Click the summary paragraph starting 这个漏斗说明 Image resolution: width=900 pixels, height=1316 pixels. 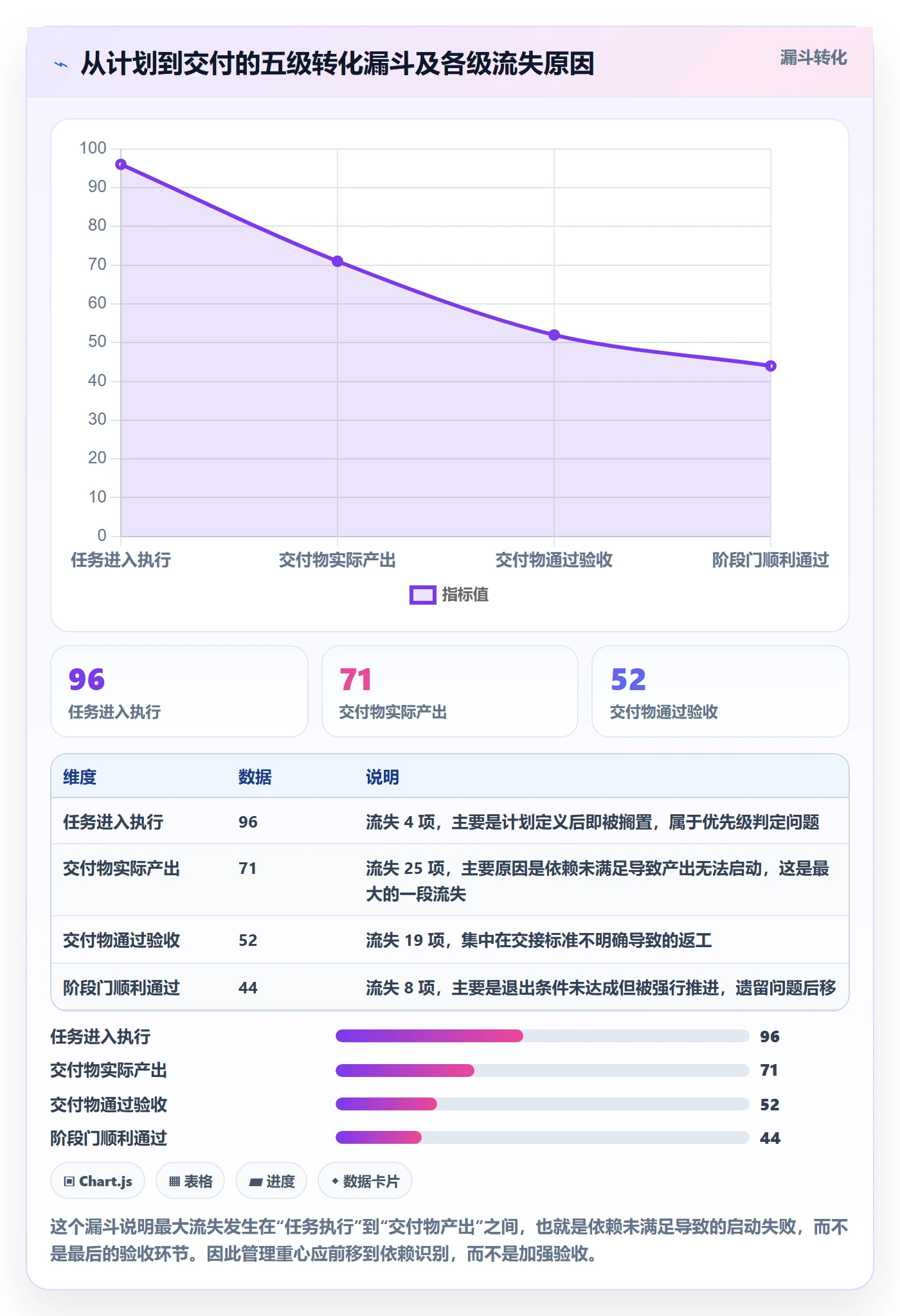tap(449, 1240)
